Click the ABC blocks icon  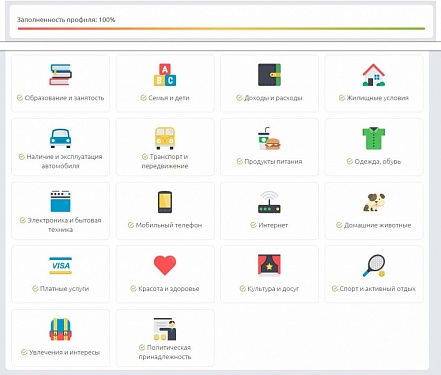point(165,75)
